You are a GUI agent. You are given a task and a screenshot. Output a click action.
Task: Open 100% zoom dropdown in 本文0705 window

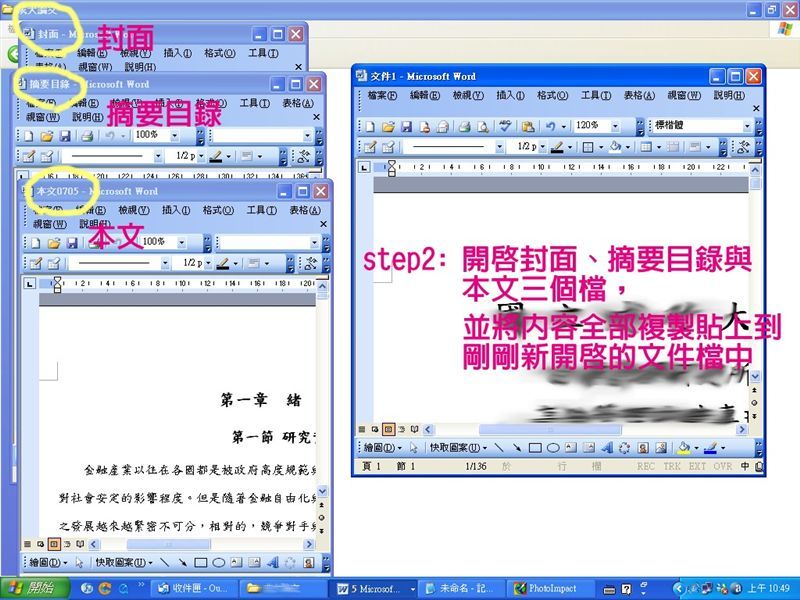pos(181,243)
